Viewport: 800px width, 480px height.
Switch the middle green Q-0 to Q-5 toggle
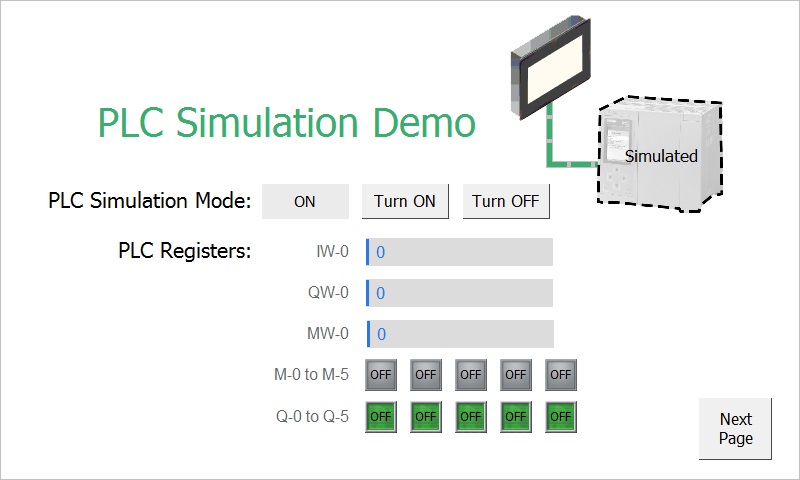click(x=471, y=416)
